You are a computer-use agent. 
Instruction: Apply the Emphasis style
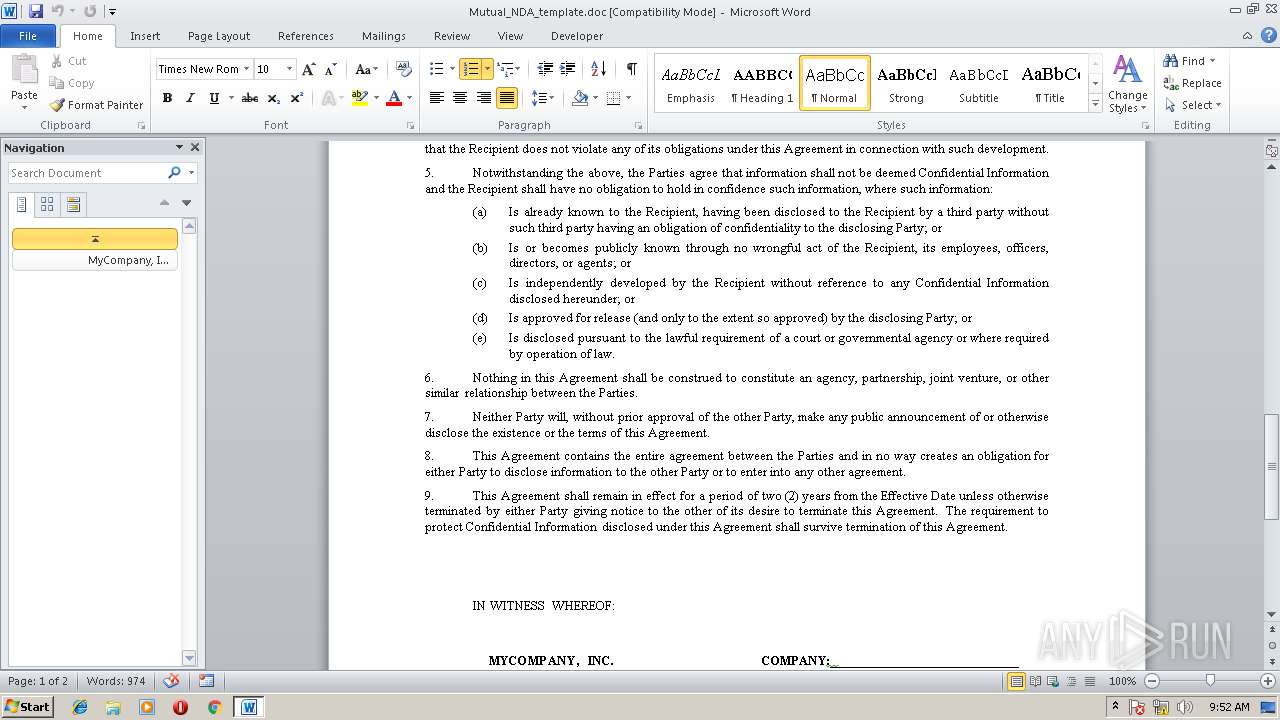(x=691, y=83)
